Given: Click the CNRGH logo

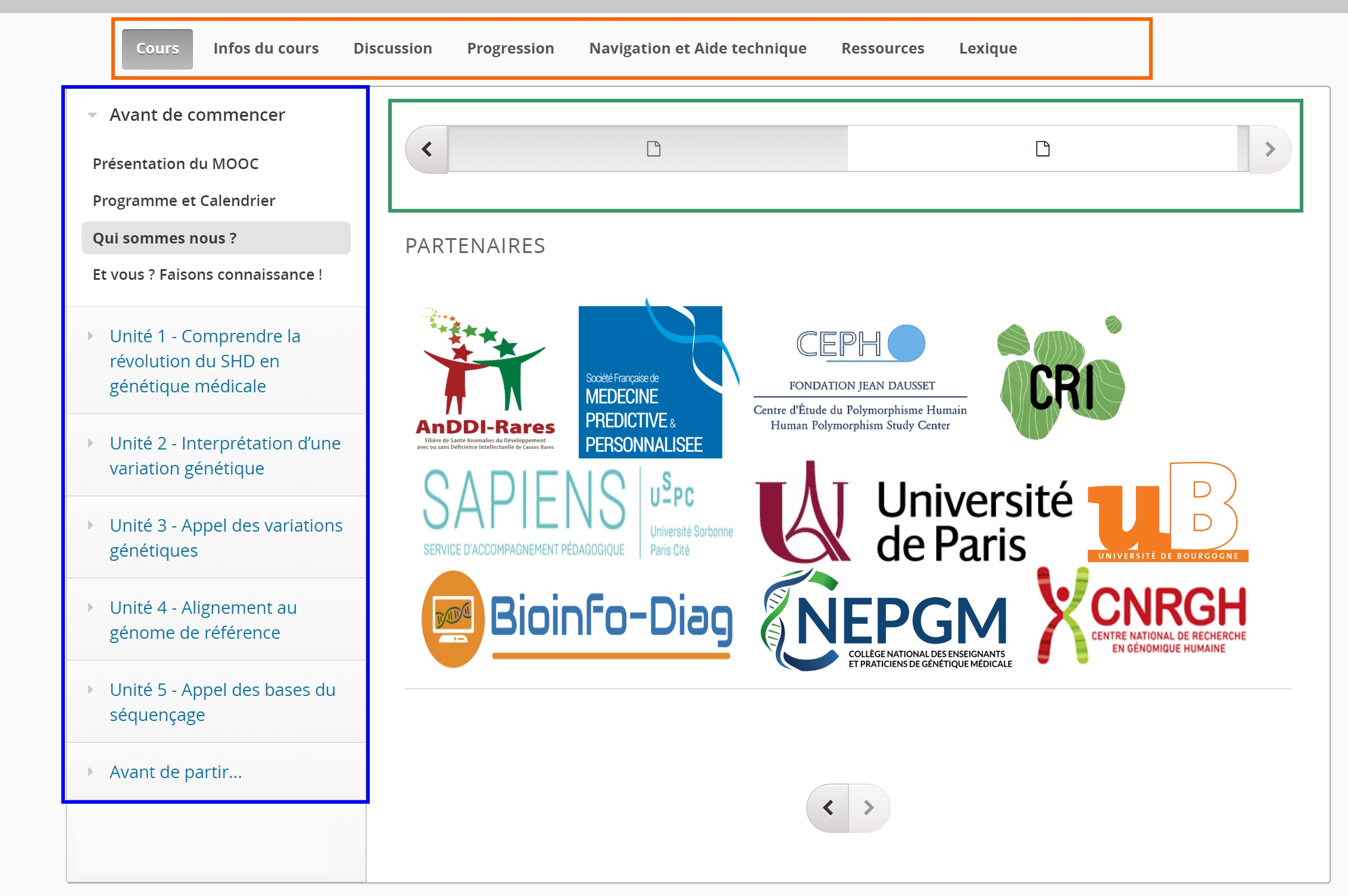Looking at the screenshot, I should point(1141,616).
